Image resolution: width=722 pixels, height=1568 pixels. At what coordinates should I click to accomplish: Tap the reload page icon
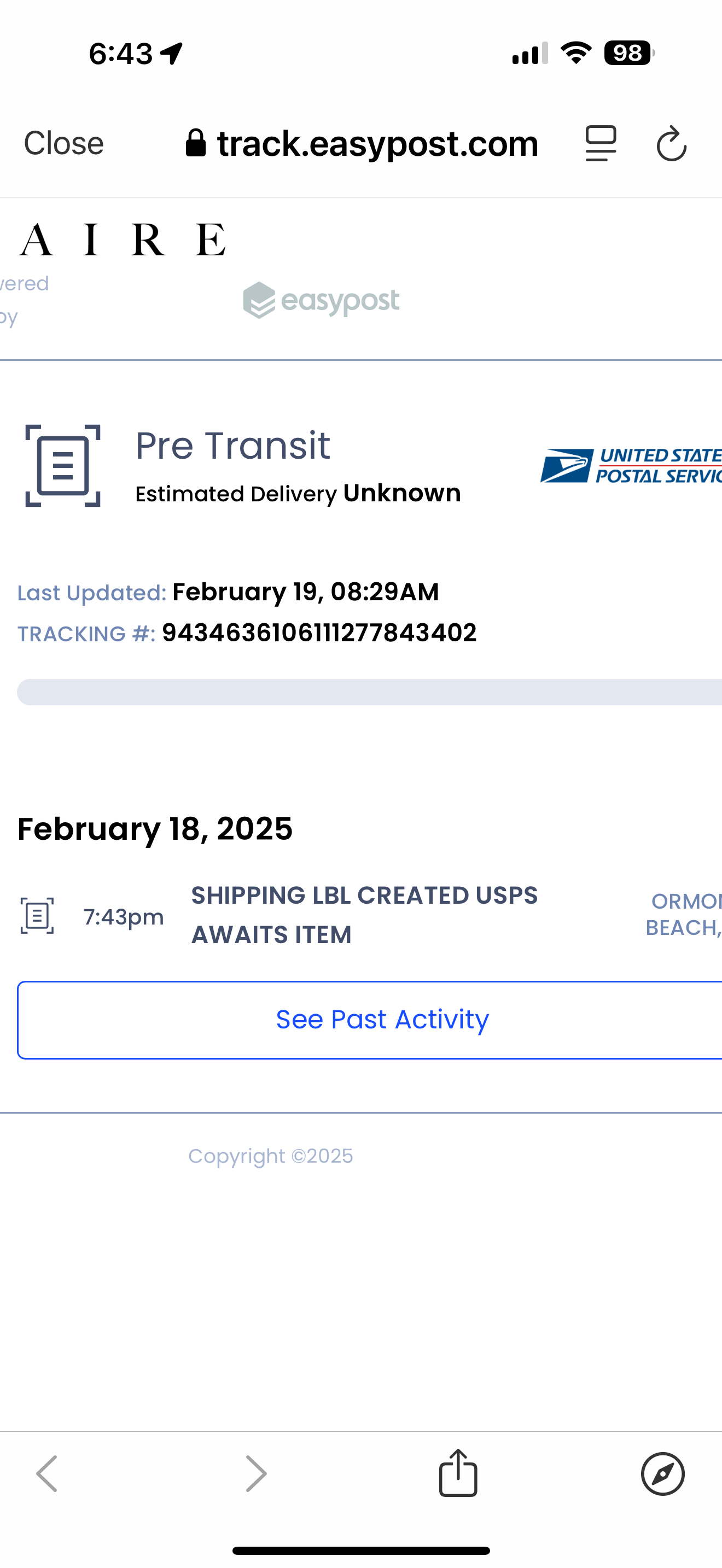pos(672,144)
